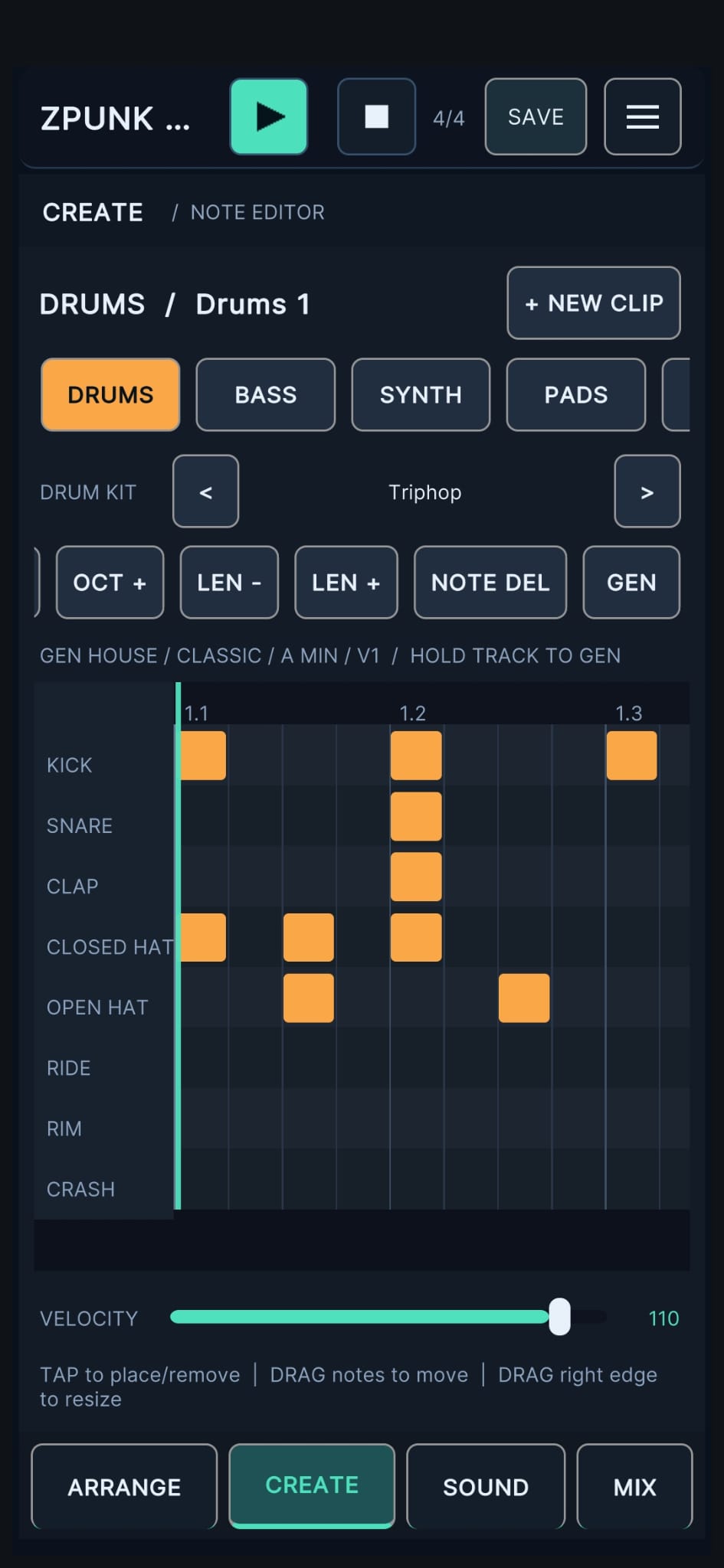The image size is (724, 1568).
Task: Click the GEN generate button
Action: (x=631, y=582)
